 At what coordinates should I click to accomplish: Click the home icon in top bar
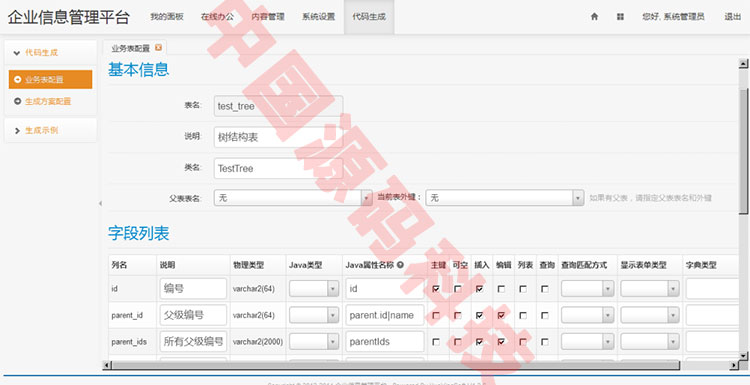click(595, 17)
